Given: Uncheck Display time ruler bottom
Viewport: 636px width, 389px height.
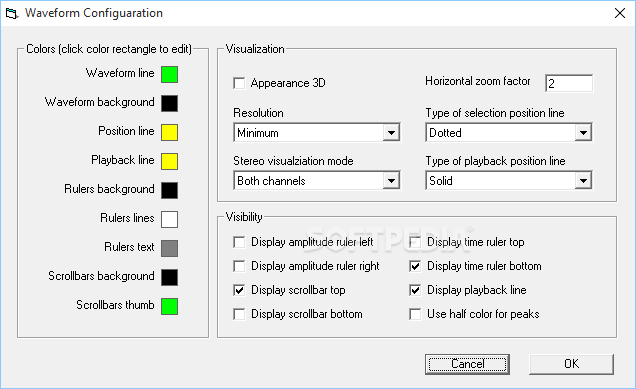Looking at the screenshot, I should click(x=415, y=266).
